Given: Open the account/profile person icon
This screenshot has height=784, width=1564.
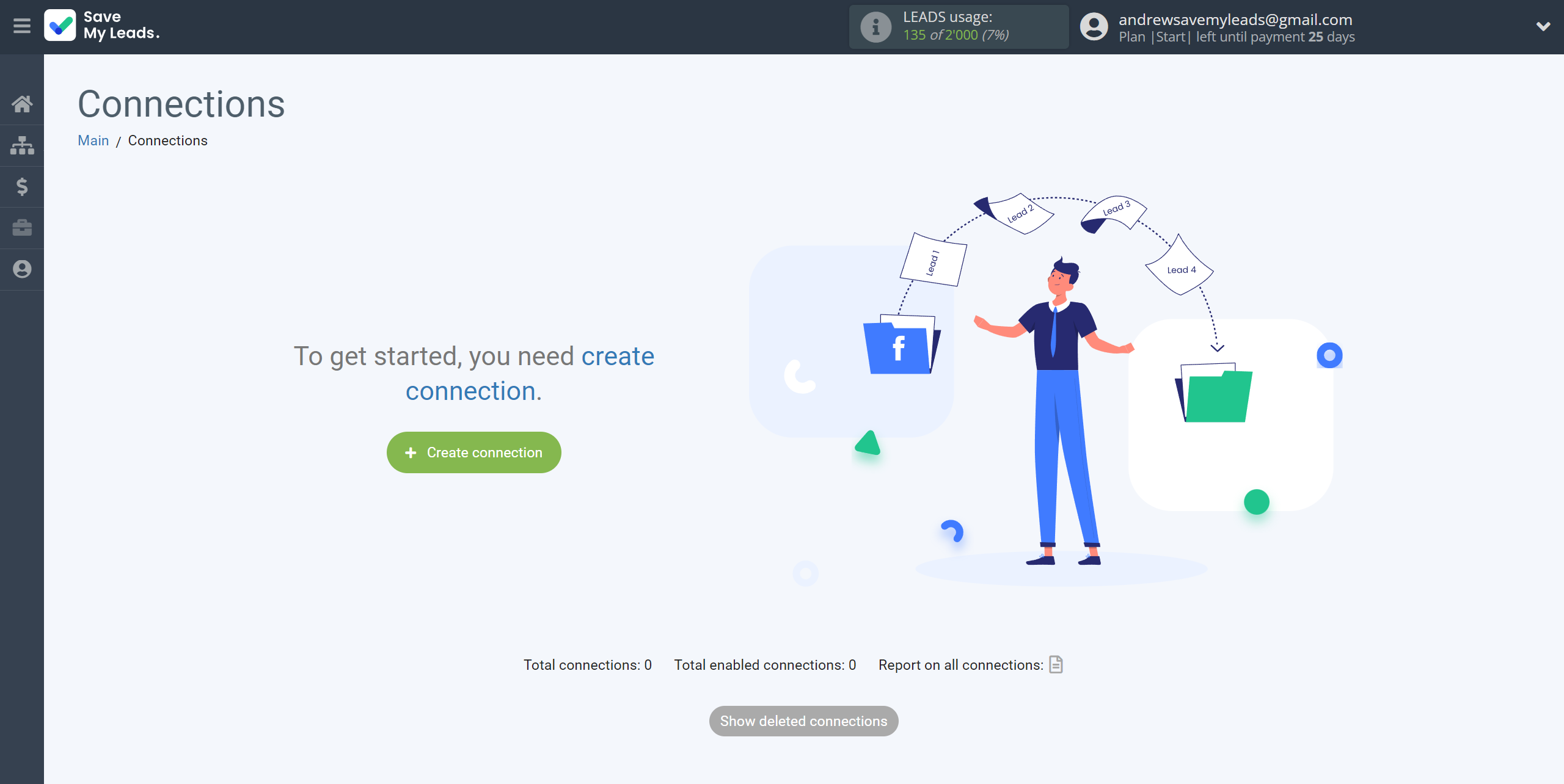Looking at the screenshot, I should pos(22,268).
